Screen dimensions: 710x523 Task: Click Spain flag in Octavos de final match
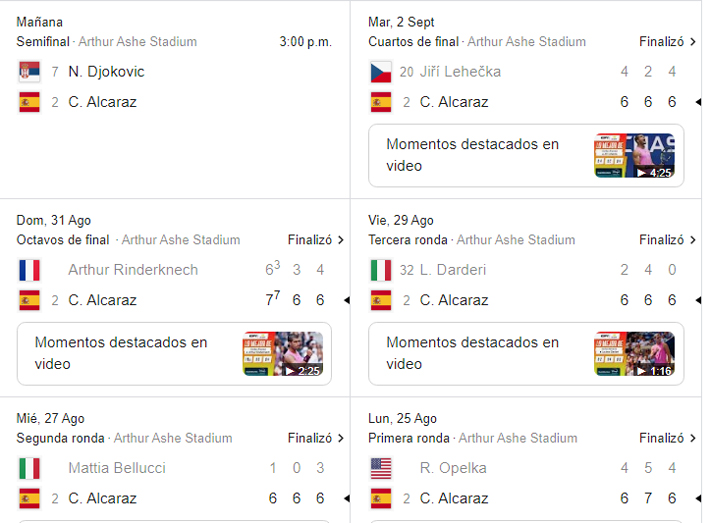[x=29, y=300]
